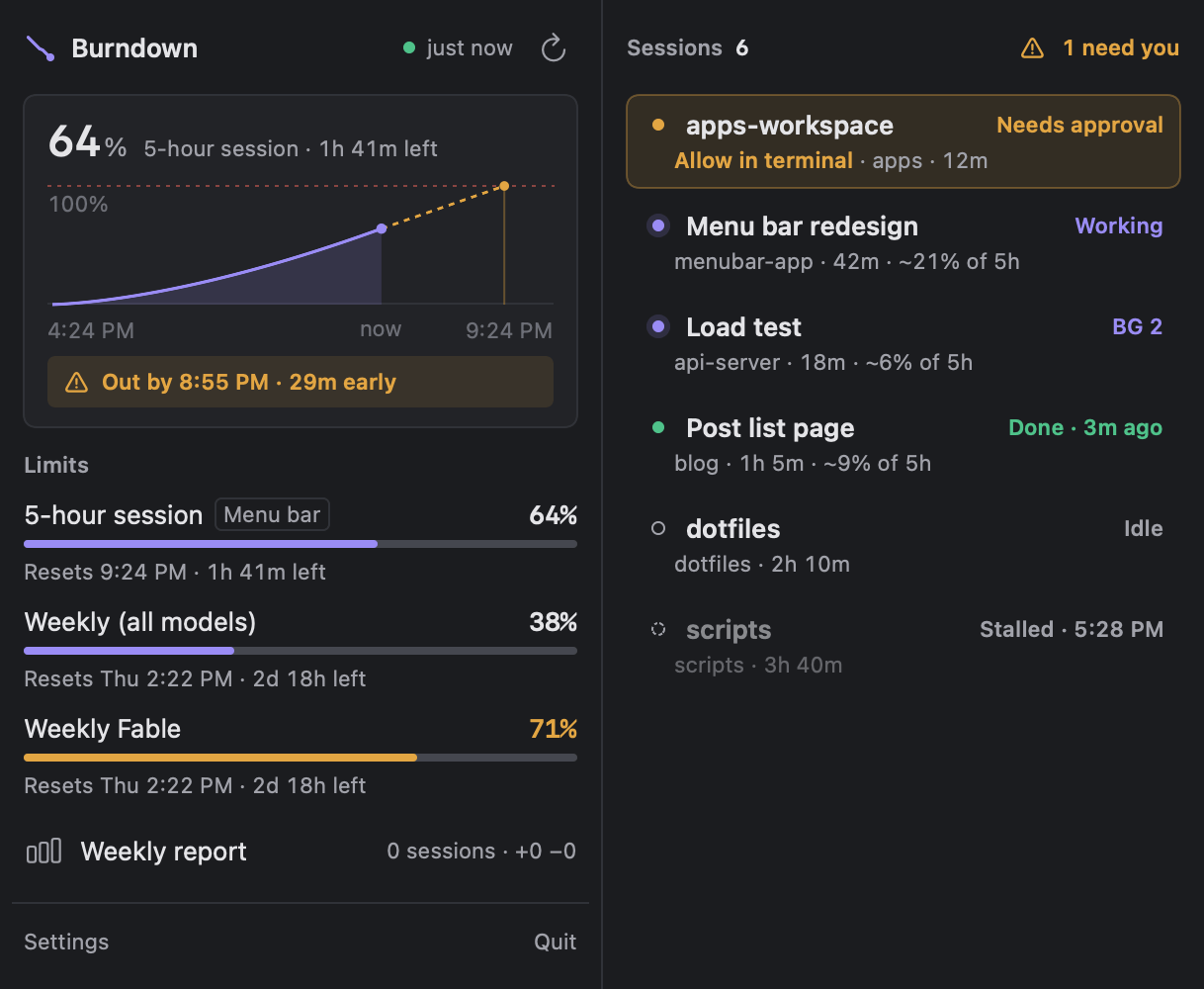Click the purple status dot of Menu bar redesign
The image size is (1204, 989).
tap(658, 226)
